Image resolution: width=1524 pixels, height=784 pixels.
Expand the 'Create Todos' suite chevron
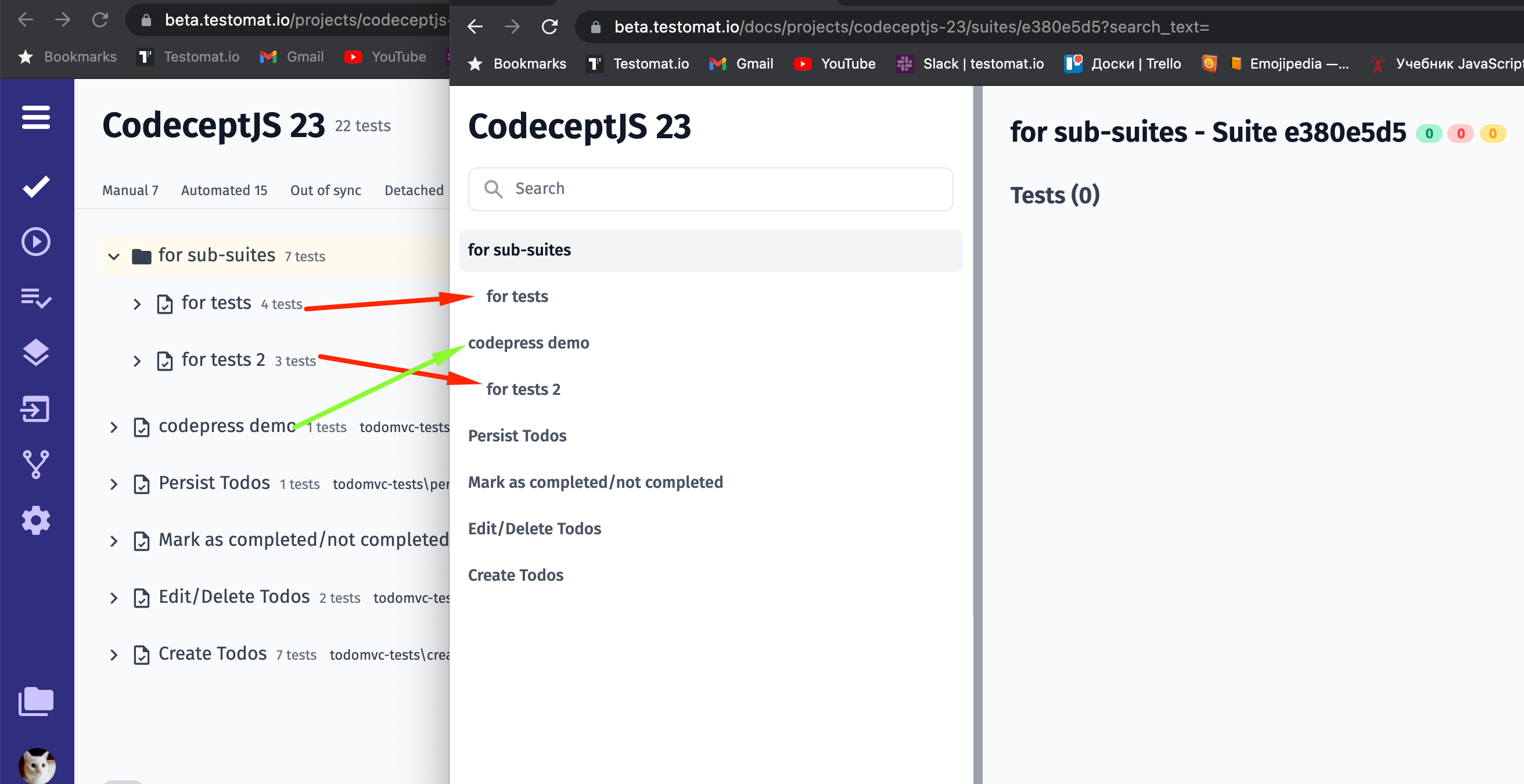114,654
